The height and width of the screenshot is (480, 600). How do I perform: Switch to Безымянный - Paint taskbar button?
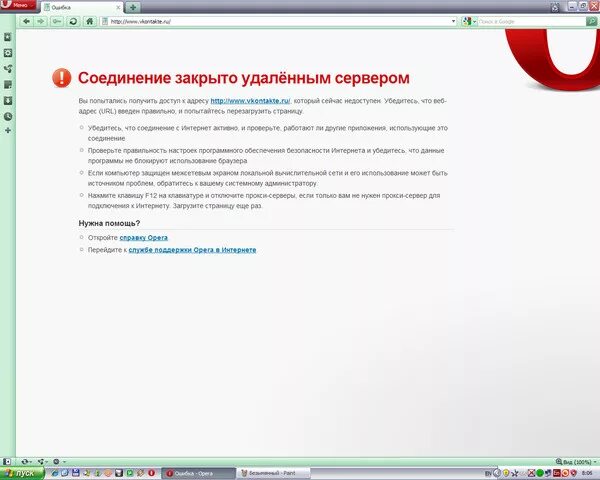272,473
